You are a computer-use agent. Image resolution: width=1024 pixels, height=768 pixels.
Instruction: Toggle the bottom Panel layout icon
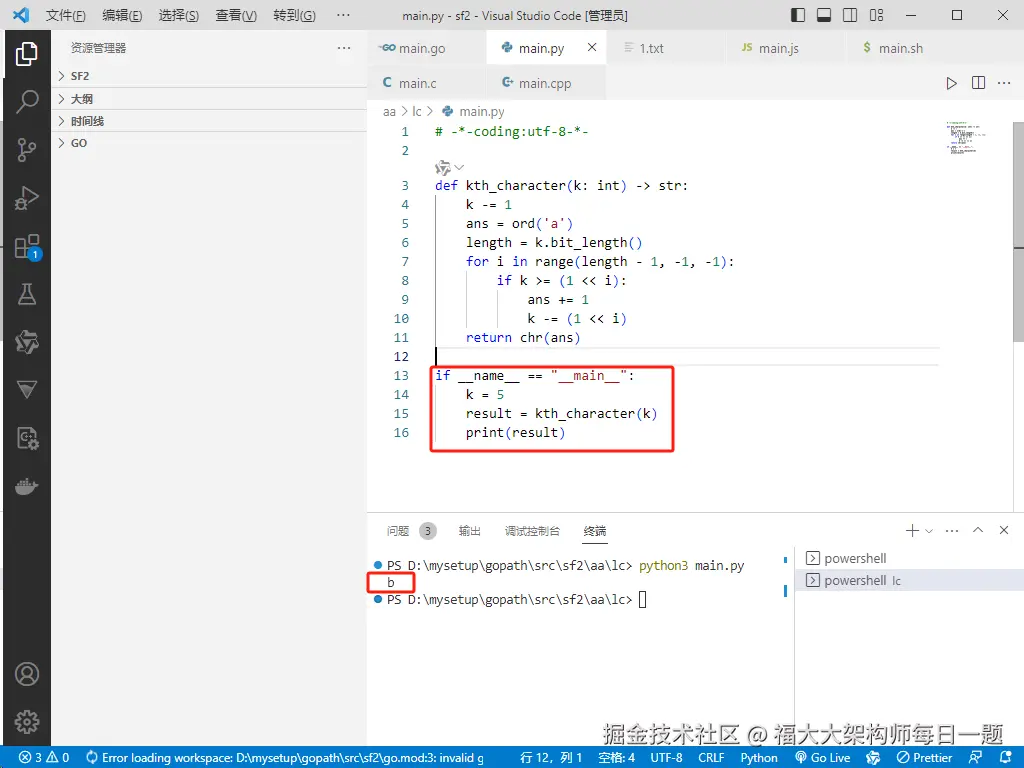click(x=824, y=15)
